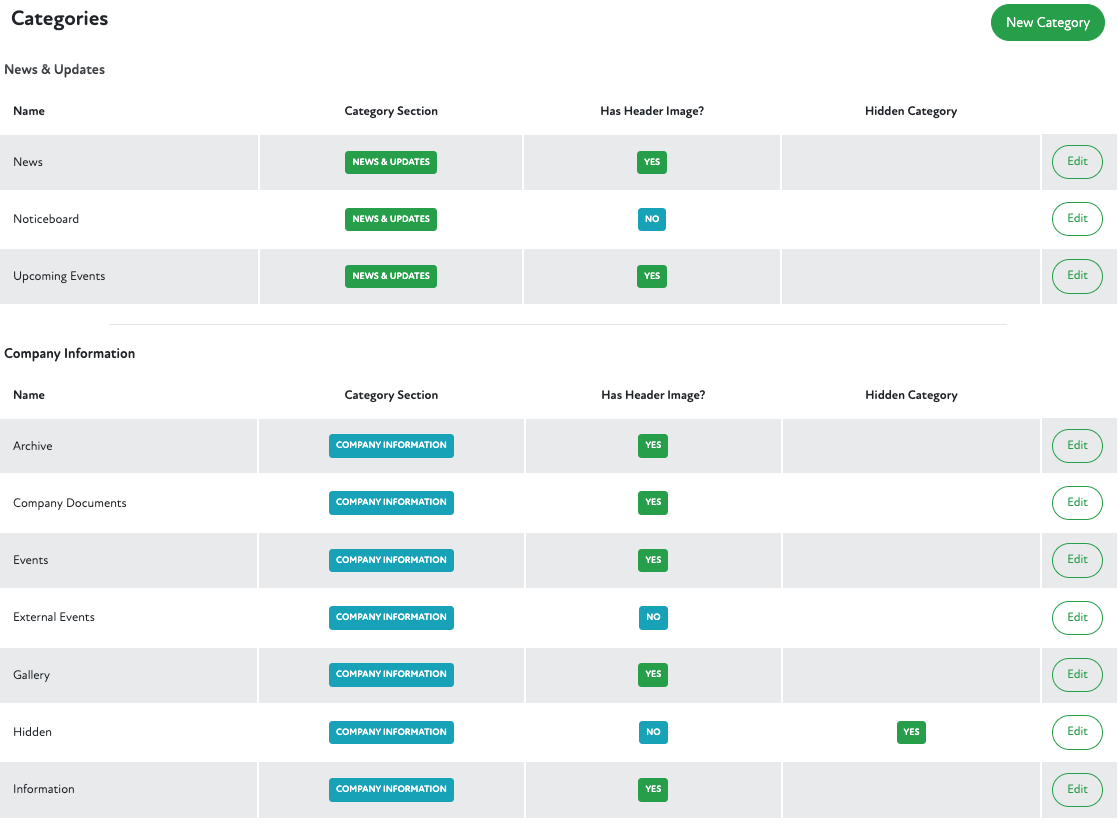
Task: Click the NO badge in External Events row
Action: pos(653,618)
